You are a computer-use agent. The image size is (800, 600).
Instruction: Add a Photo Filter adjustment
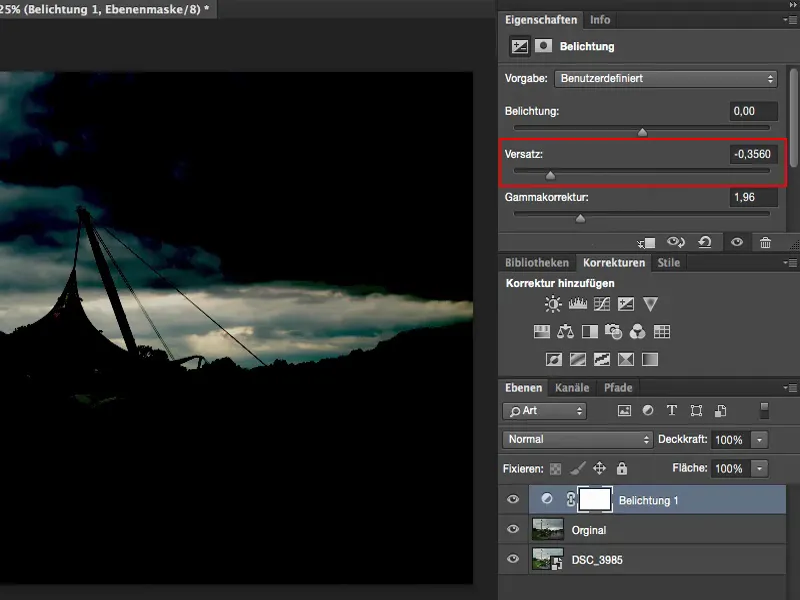[x=613, y=332]
